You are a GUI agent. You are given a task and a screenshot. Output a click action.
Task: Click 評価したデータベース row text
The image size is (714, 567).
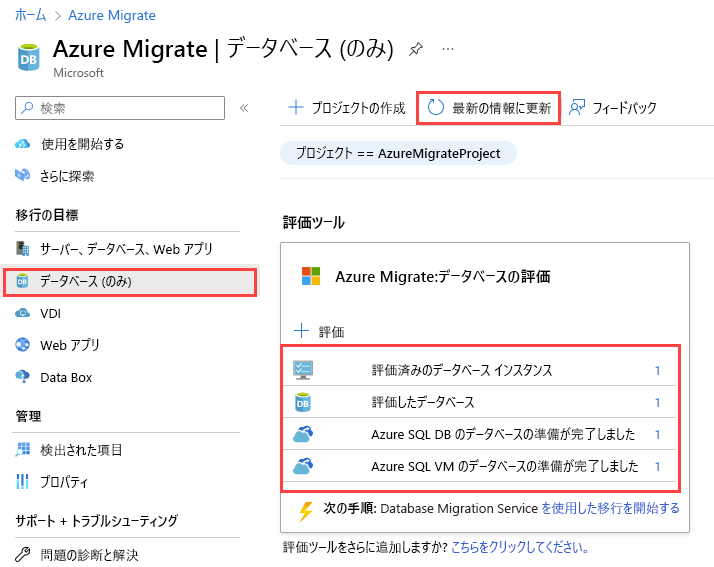423,402
